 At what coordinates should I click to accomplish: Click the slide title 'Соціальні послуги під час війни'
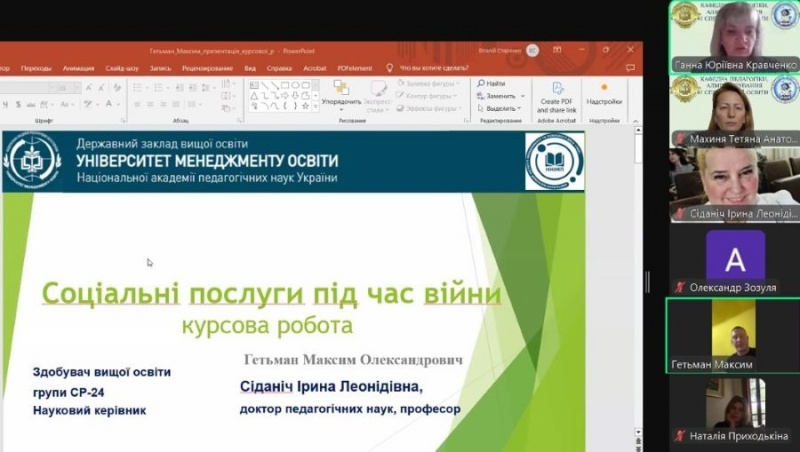pos(271,294)
